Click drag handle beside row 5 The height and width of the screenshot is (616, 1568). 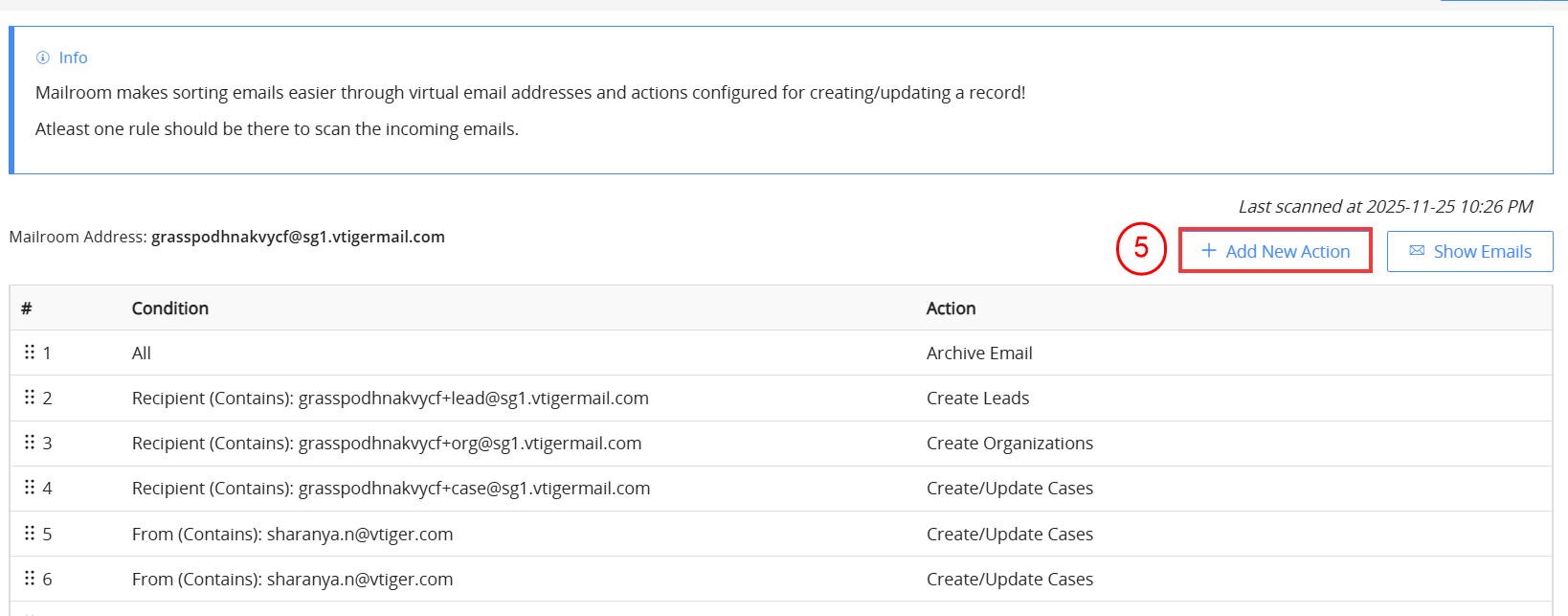click(30, 534)
